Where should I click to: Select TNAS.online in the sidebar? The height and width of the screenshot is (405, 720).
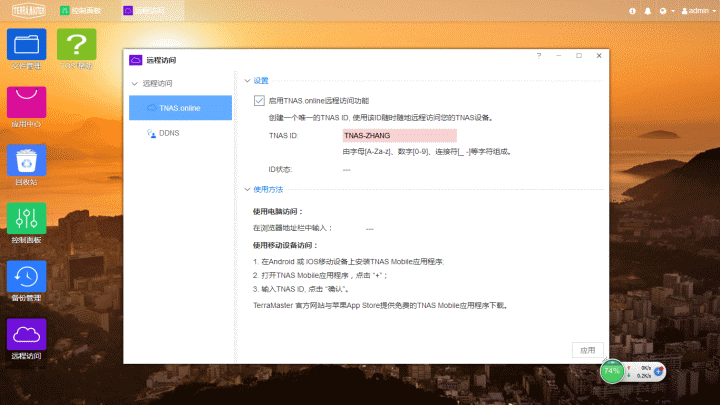(x=180, y=108)
